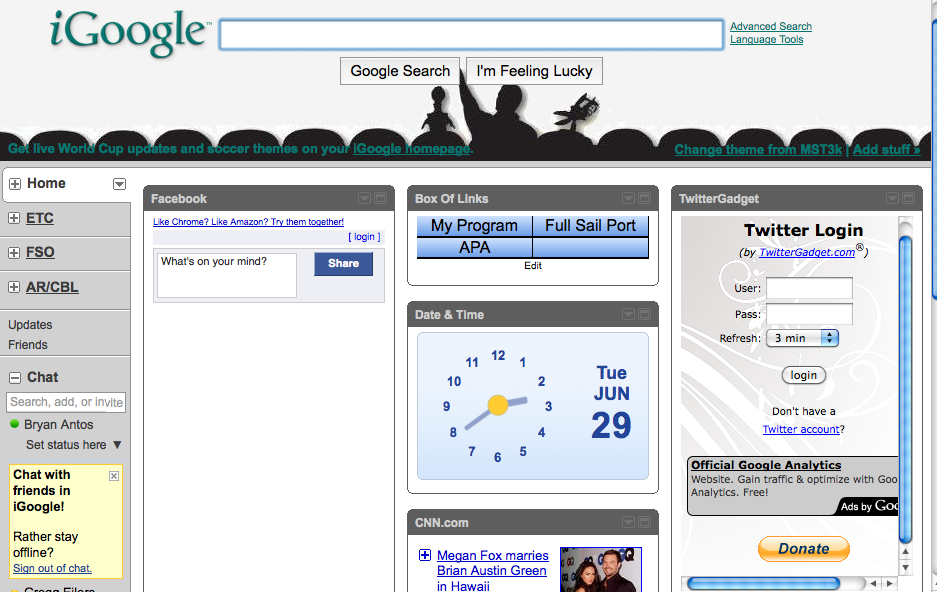This screenshot has width=937, height=592.
Task: Open the Set status here dropdown arrow
Action: pos(117,445)
